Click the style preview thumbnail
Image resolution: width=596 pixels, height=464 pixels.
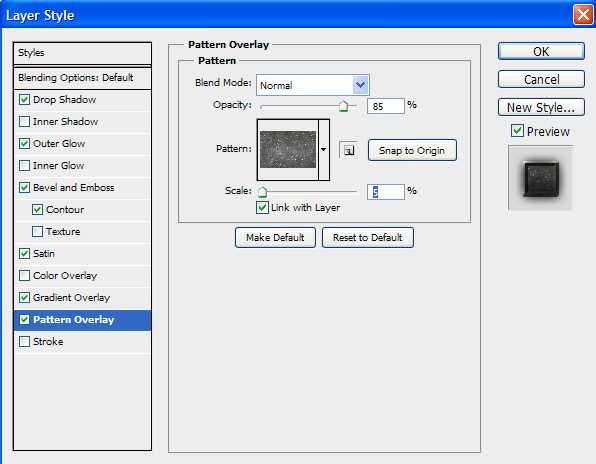click(541, 178)
